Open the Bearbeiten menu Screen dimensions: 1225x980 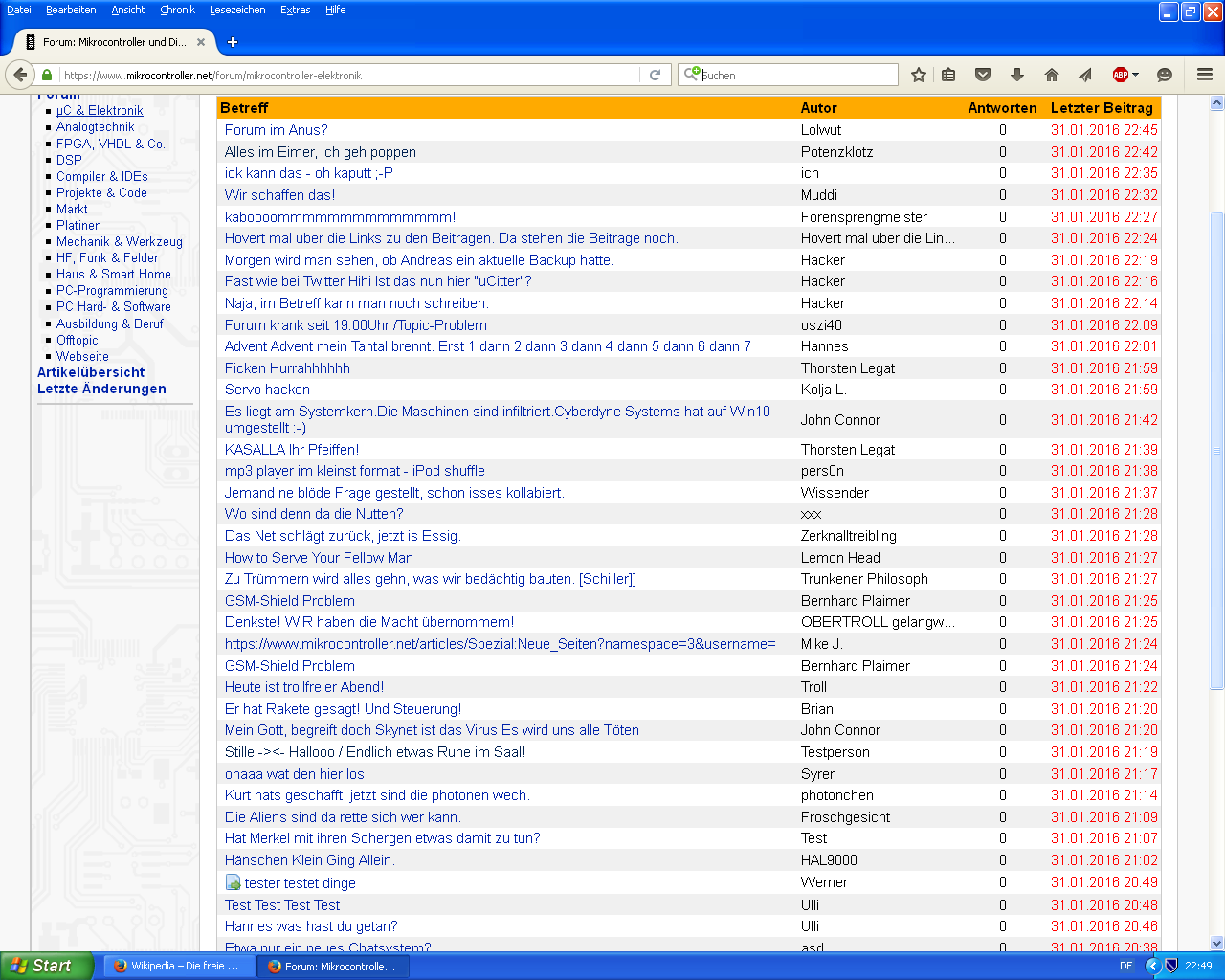click(x=71, y=10)
